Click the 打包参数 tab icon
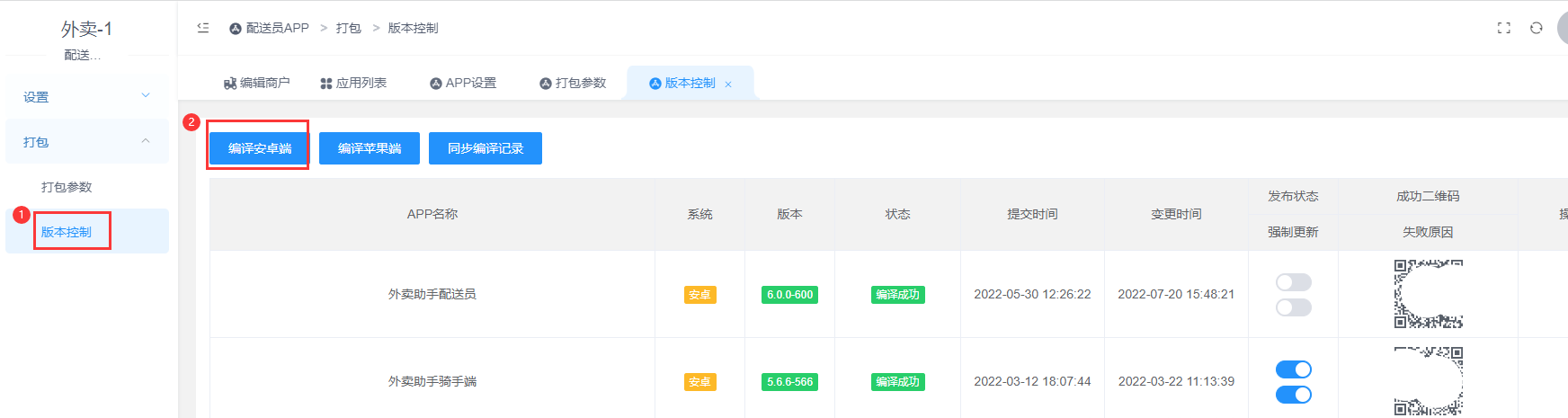 pyautogui.click(x=546, y=84)
